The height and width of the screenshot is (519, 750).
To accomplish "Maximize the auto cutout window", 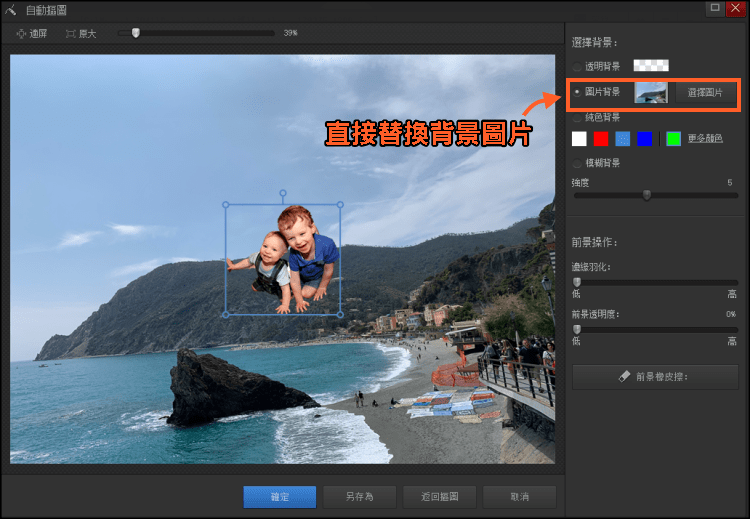I will coord(715,8).
